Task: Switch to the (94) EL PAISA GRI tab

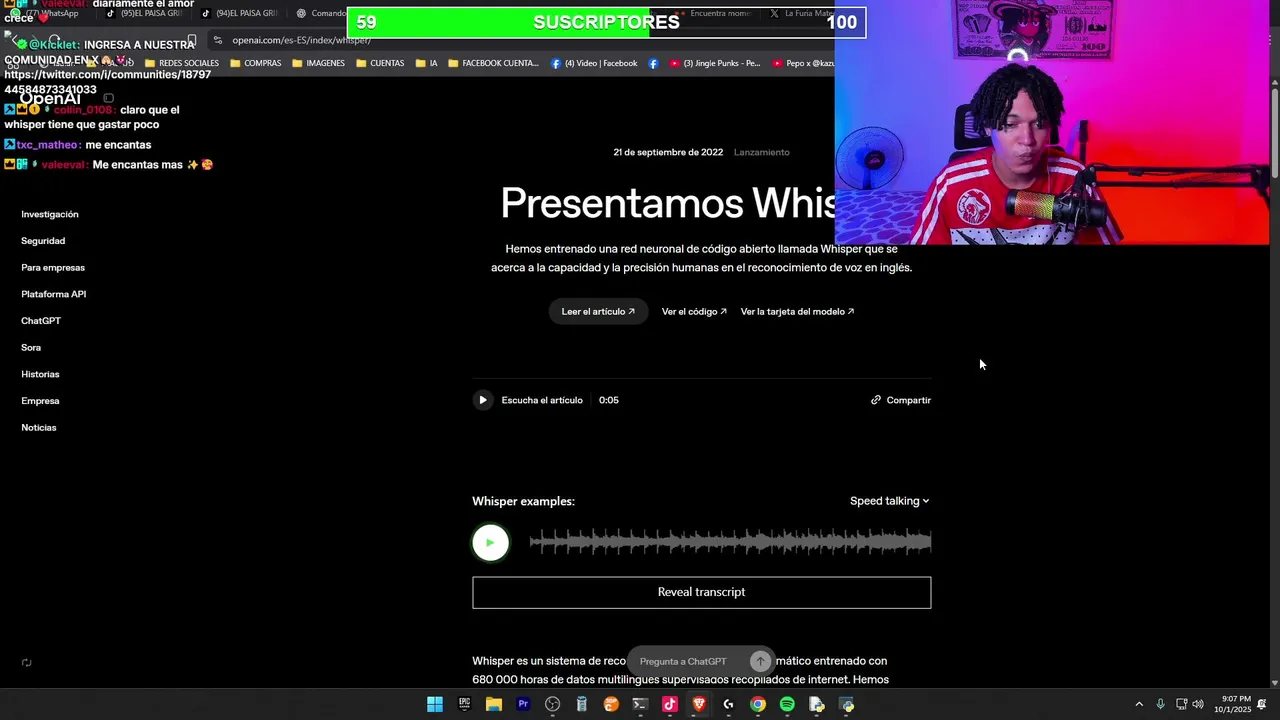Action: coord(240,13)
